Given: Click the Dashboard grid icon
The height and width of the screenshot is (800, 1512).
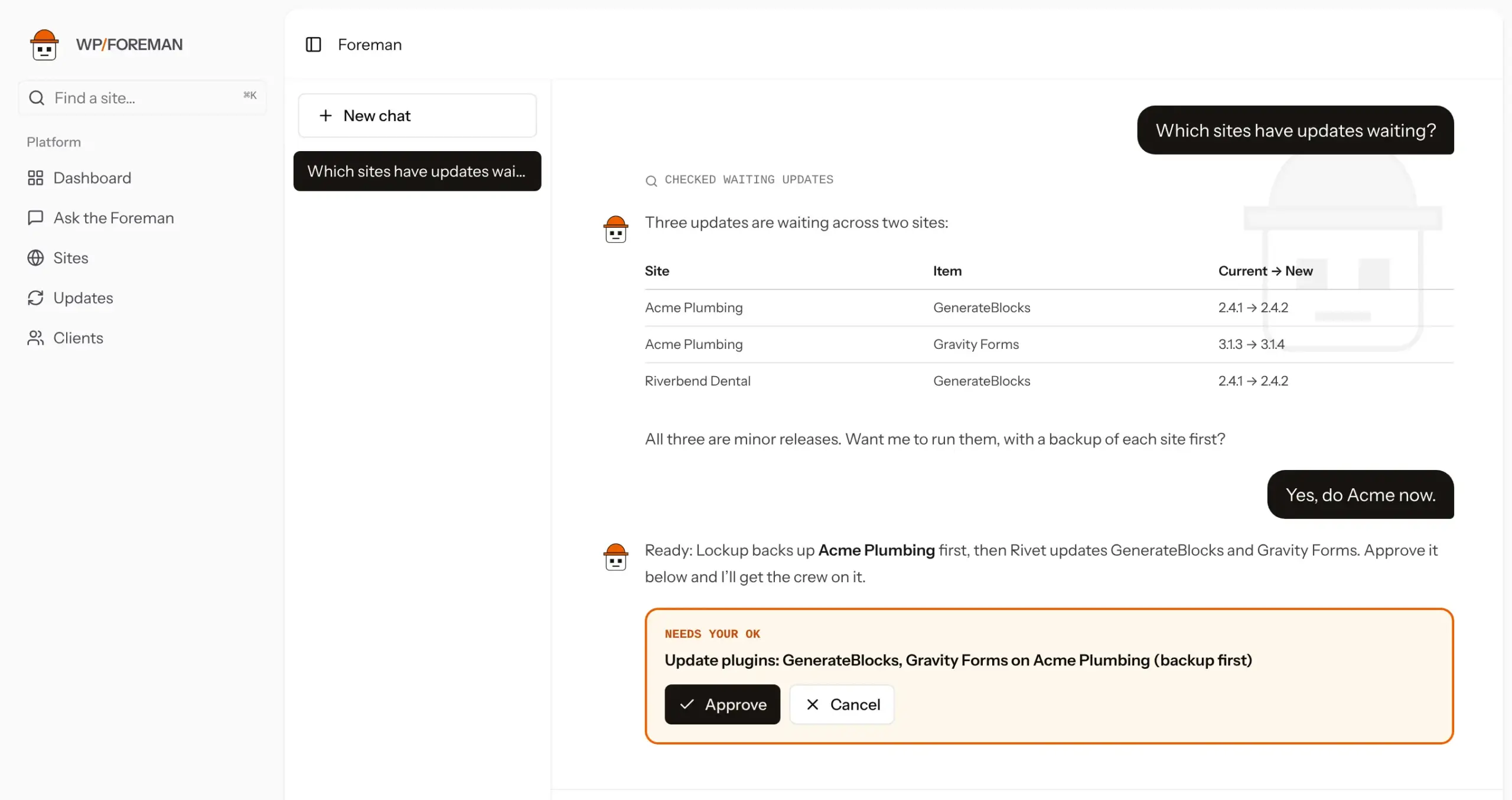Looking at the screenshot, I should click(35, 178).
